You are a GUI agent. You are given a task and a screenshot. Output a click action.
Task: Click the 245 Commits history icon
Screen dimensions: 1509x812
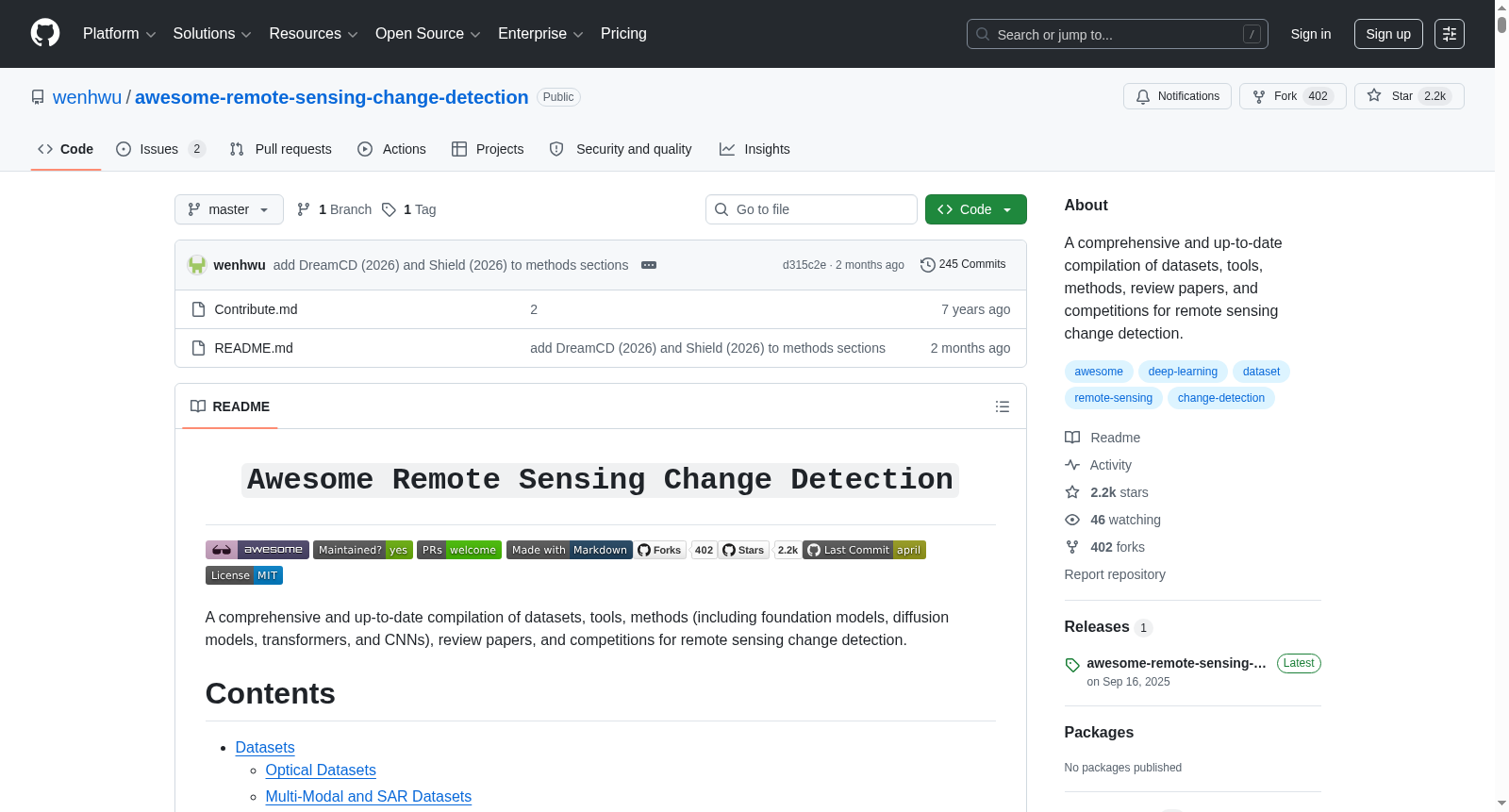[927, 265]
